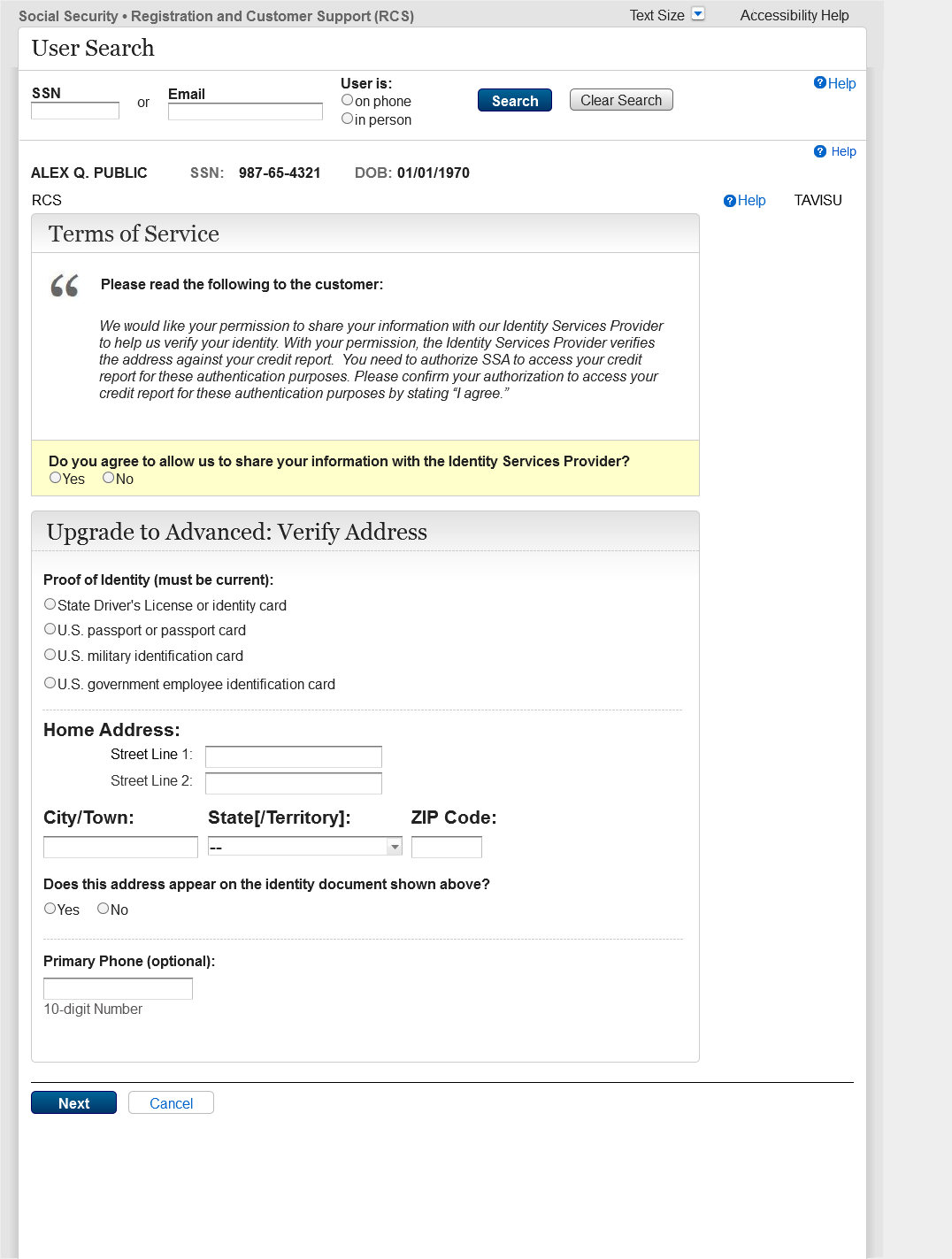
Task: Click the ZIP Code input field
Action: pyautogui.click(x=447, y=848)
